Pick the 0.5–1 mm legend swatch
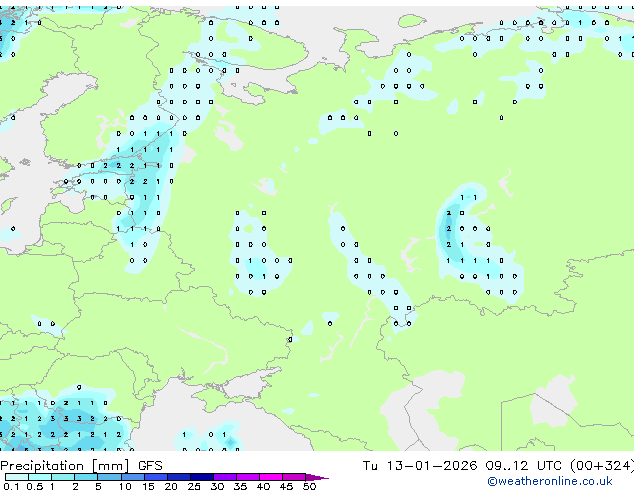This screenshot has width=634, height=490. tap(40, 477)
